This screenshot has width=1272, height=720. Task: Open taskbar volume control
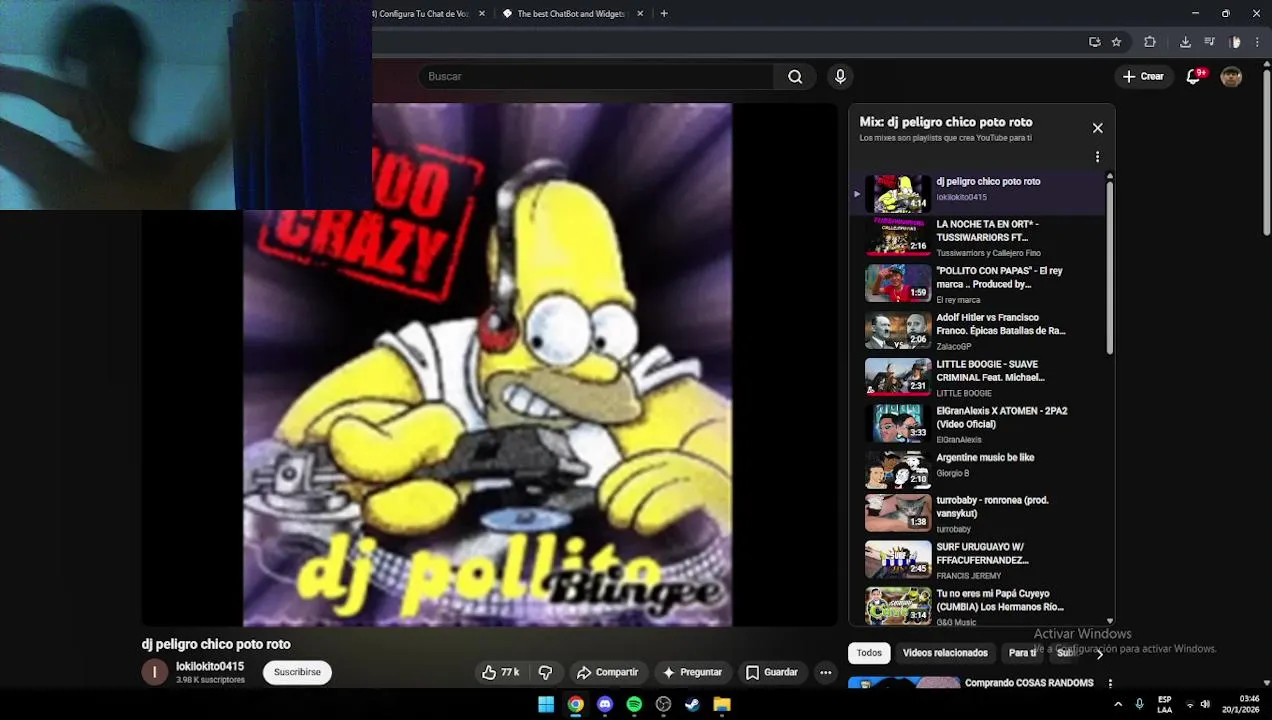pos(1205,704)
